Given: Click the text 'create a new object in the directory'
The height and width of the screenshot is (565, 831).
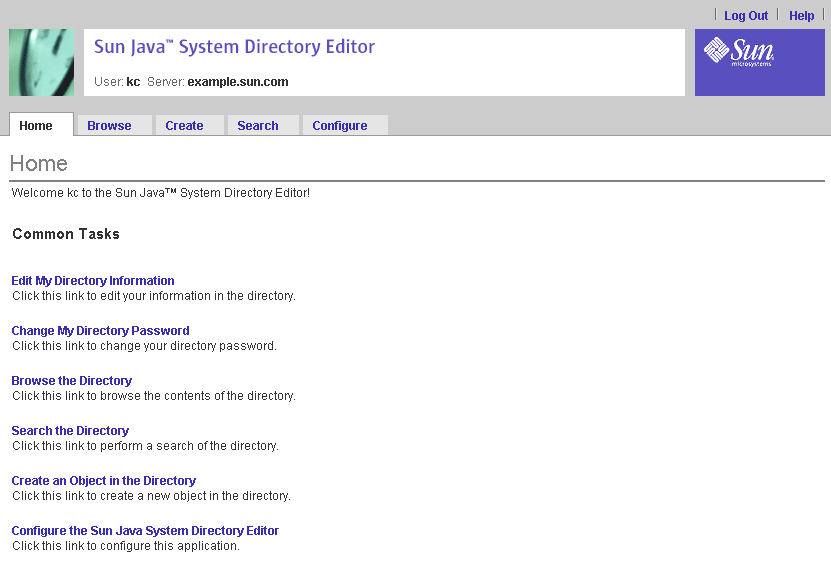Looking at the screenshot, I should click(x=195, y=496).
